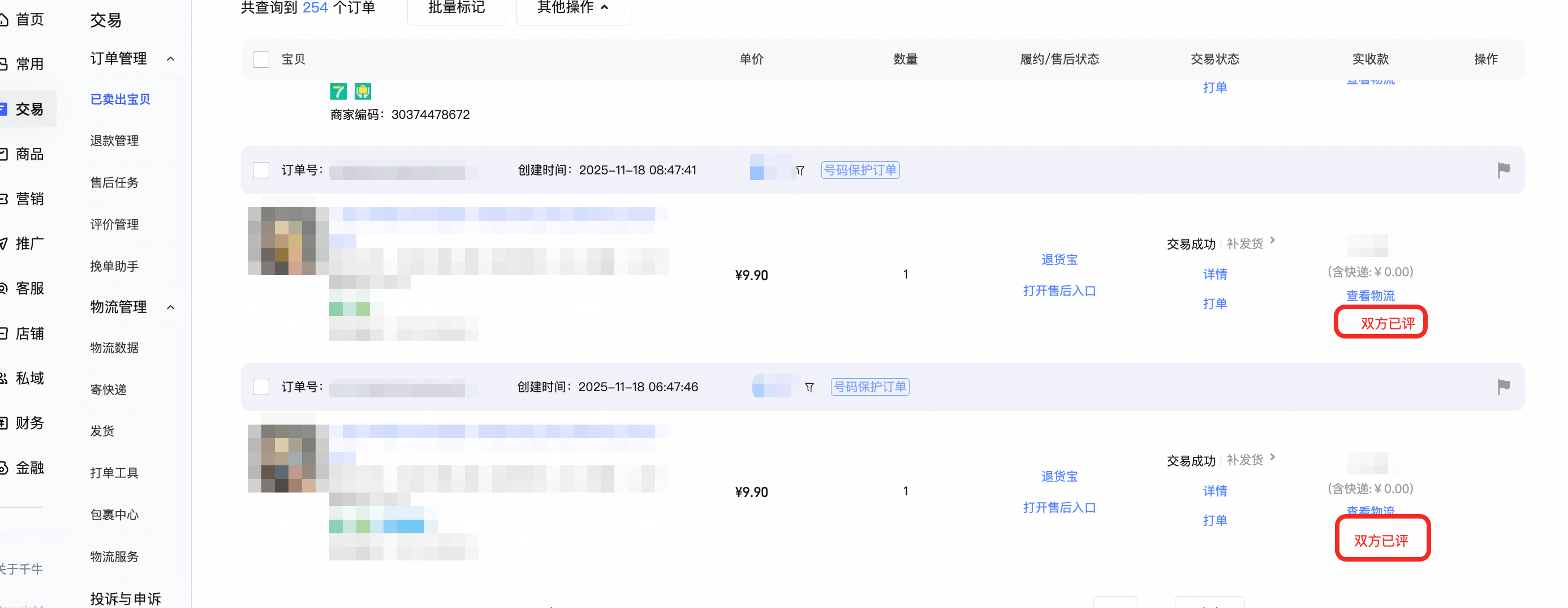Check the box for the 06:47:46 order
1568x608 pixels.
pyautogui.click(x=261, y=387)
